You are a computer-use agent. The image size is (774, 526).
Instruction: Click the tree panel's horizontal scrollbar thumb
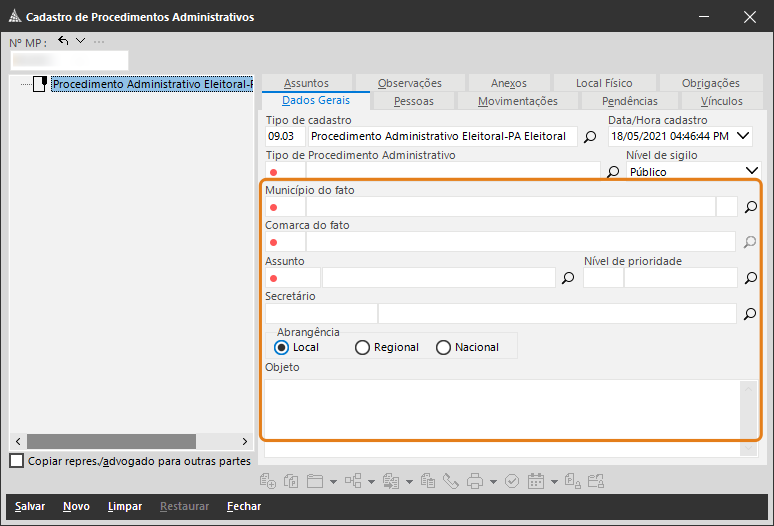click(x=112, y=441)
